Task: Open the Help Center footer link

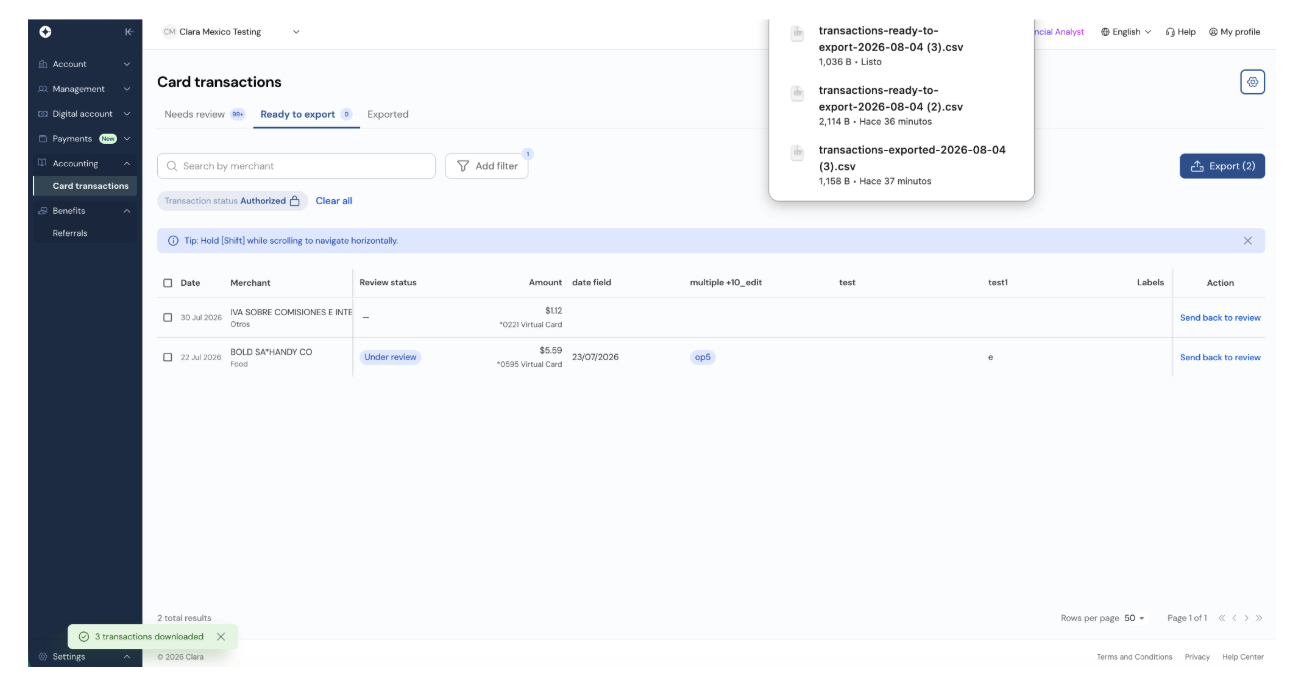Action: [x=1243, y=657]
